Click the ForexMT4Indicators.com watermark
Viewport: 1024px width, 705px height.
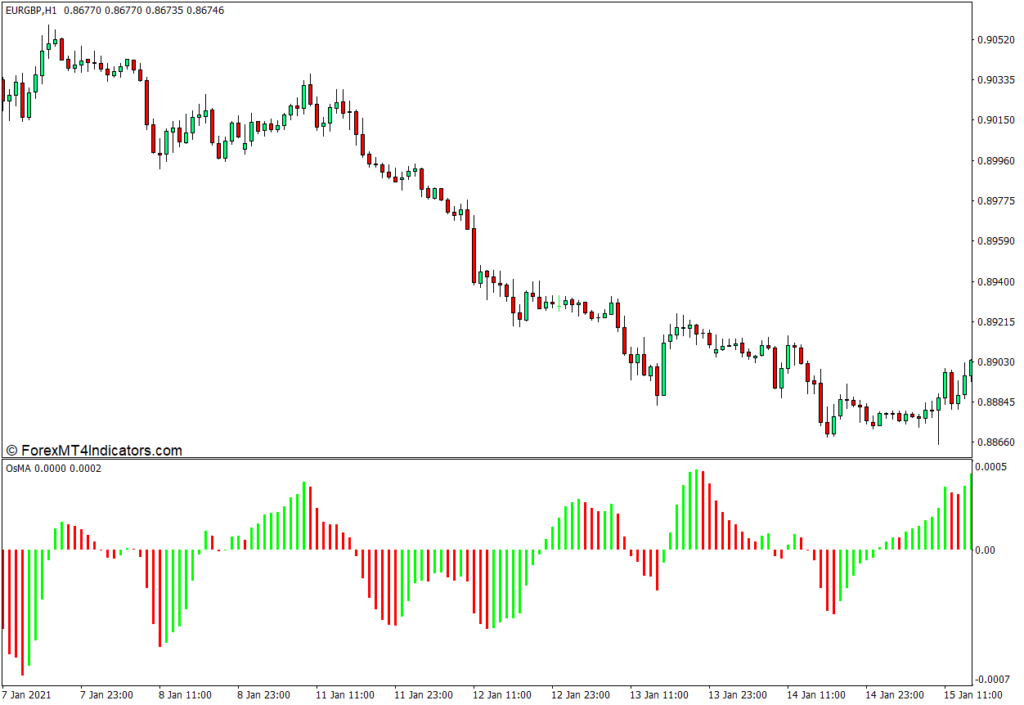point(94,451)
